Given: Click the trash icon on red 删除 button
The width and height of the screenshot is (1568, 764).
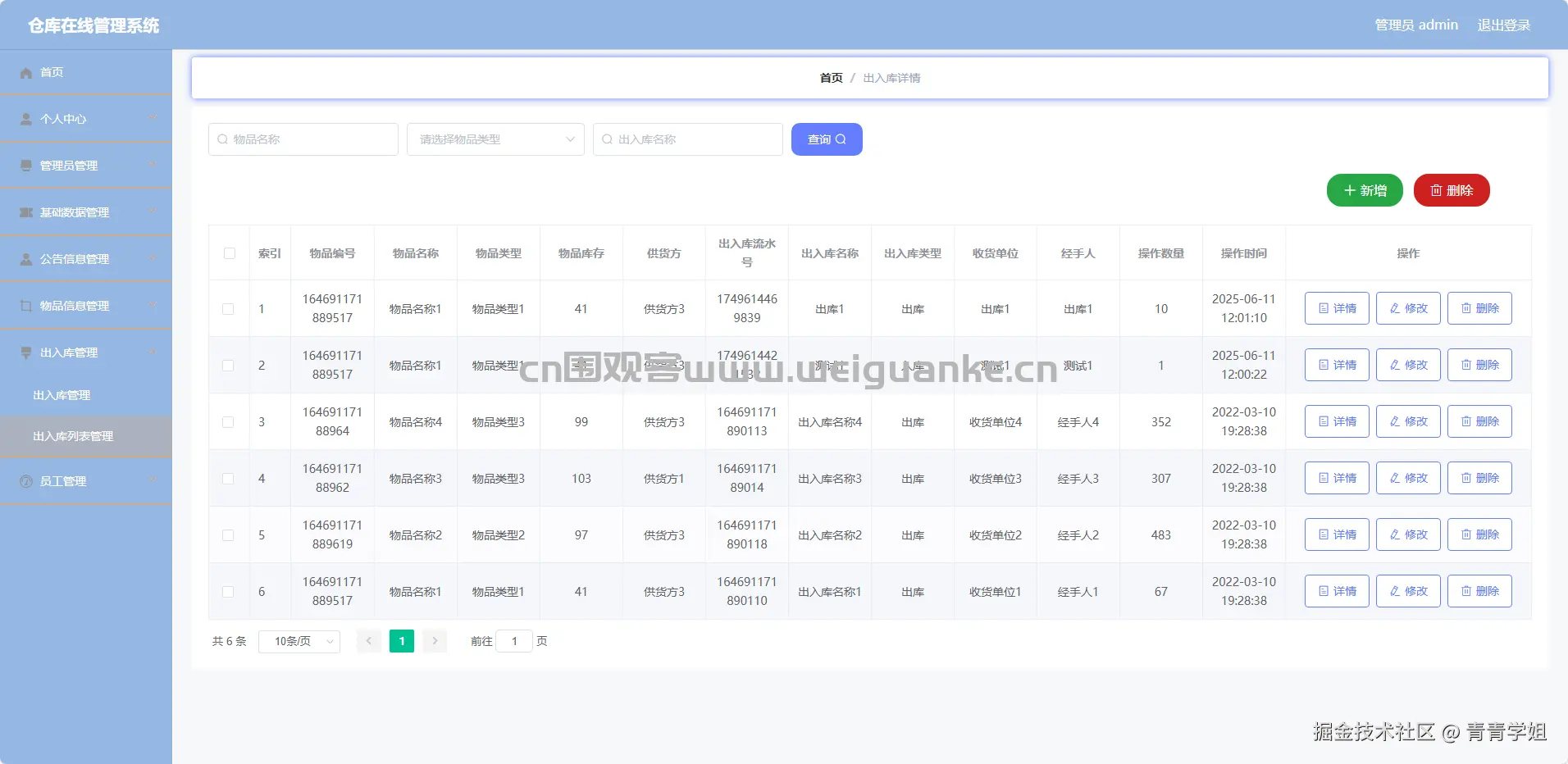Looking at the screenshot, I should pyautogui.click(x=1436, y=191).
